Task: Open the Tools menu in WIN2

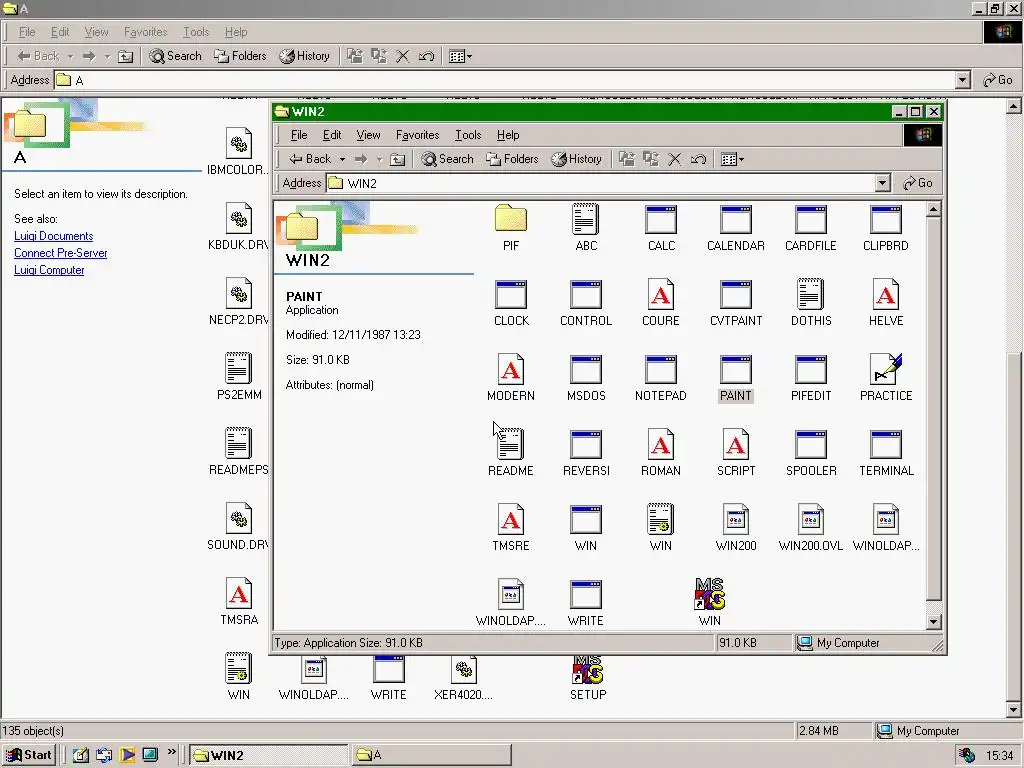Action: tap(468, 135)
